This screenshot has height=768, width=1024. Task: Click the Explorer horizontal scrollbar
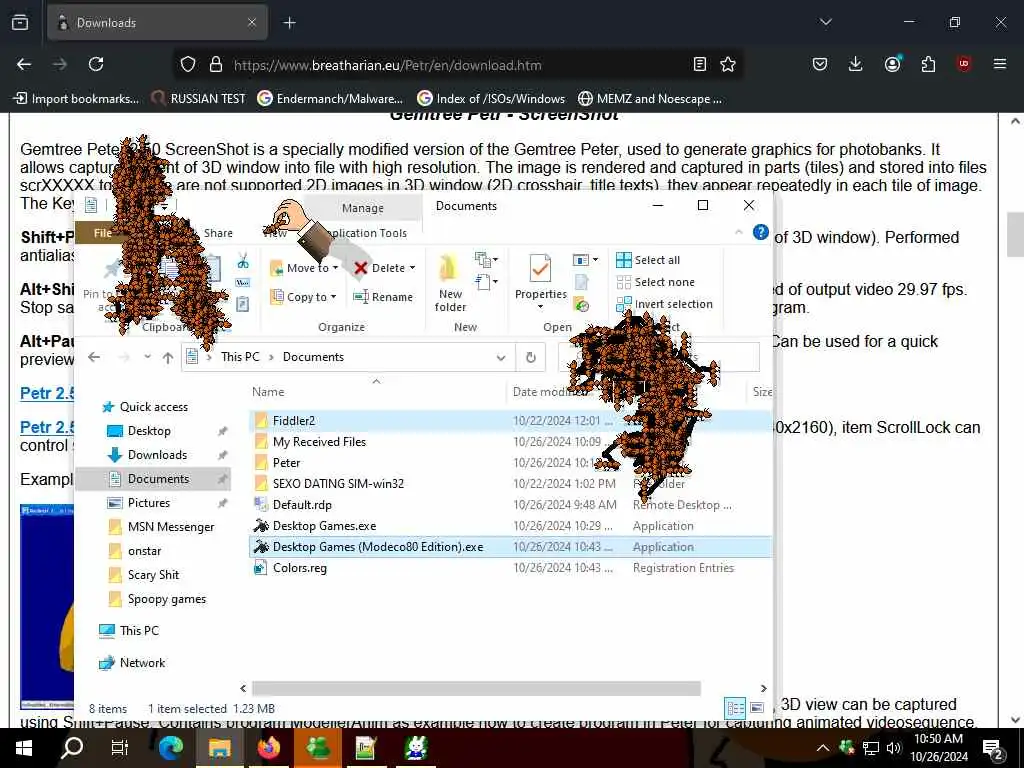[476, 688]
